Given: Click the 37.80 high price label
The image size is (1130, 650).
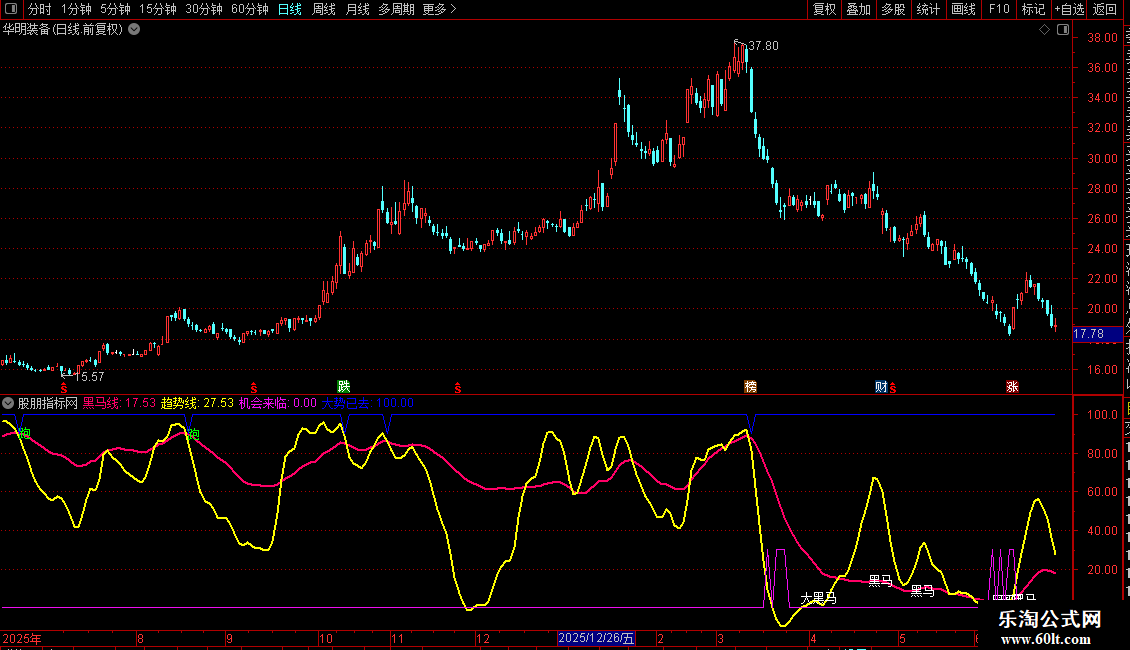Looking at the screenshot, I should point(763,45).
